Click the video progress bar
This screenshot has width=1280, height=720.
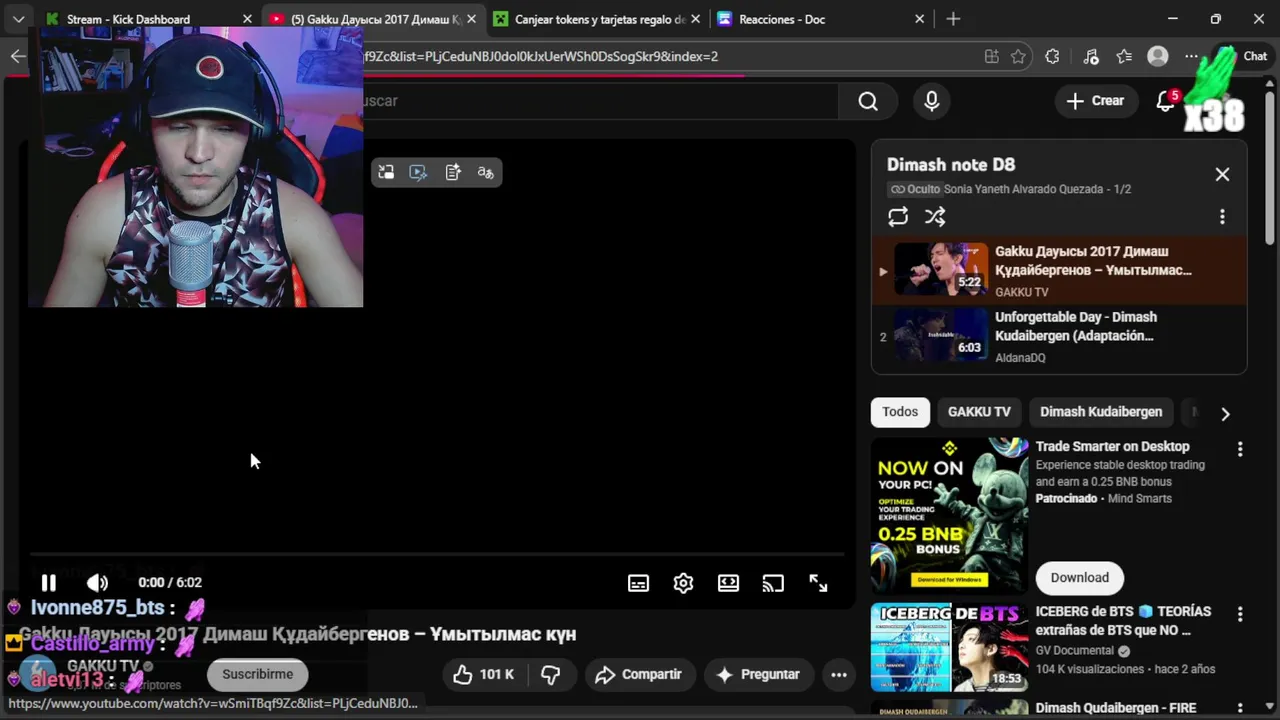click(437, 553)
